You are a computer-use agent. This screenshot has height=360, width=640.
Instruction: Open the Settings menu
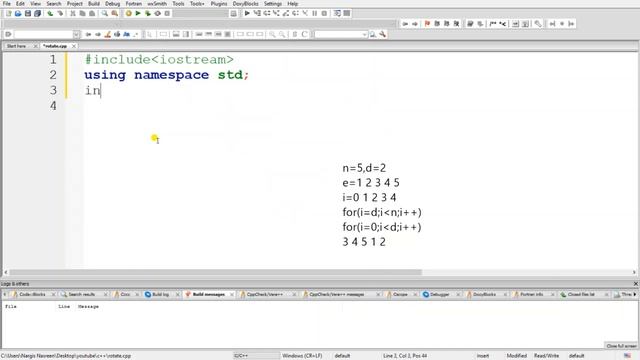click(x=273, y=4)
